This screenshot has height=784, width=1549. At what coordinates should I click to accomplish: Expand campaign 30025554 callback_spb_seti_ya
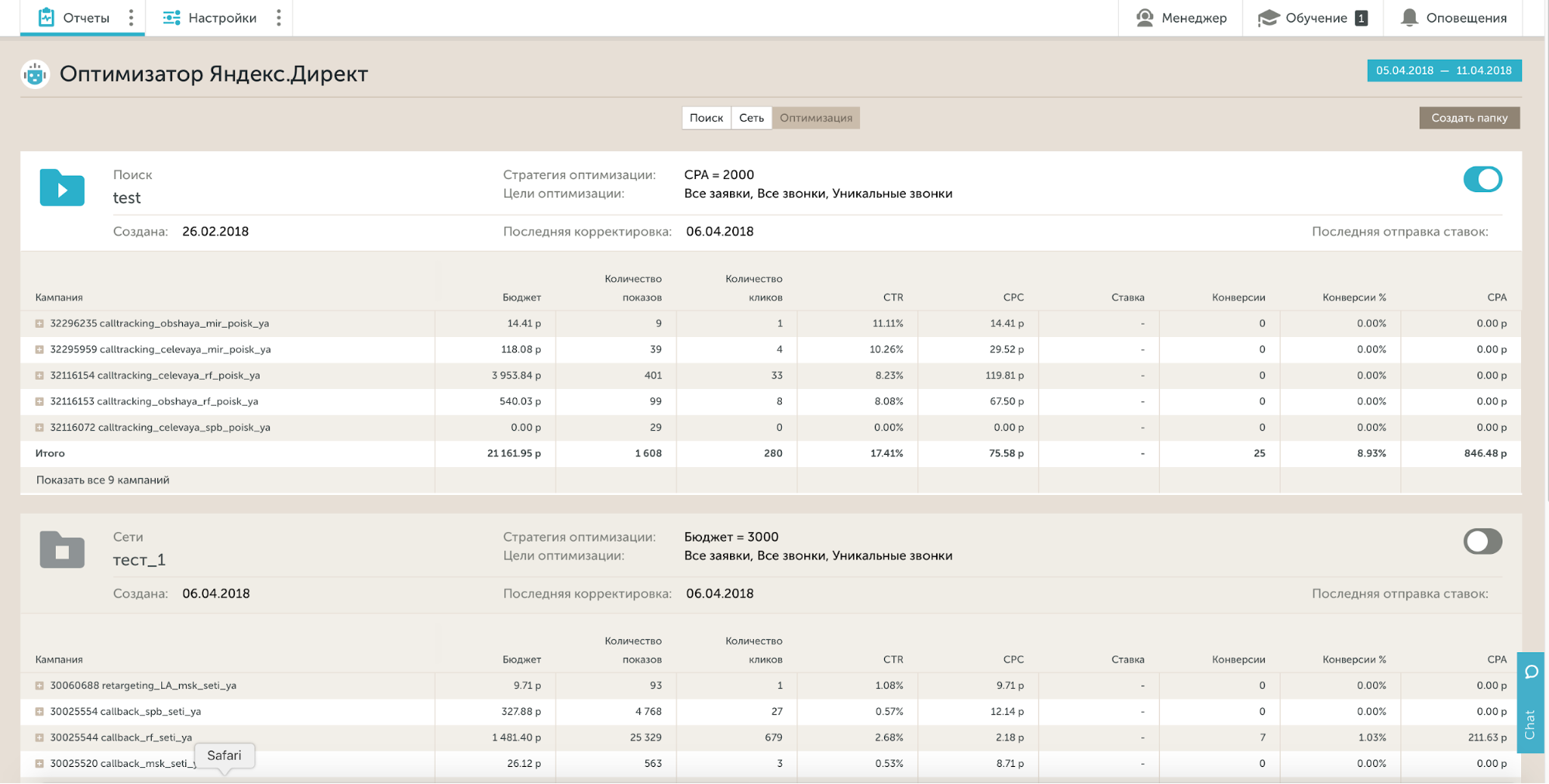point(40,711)
